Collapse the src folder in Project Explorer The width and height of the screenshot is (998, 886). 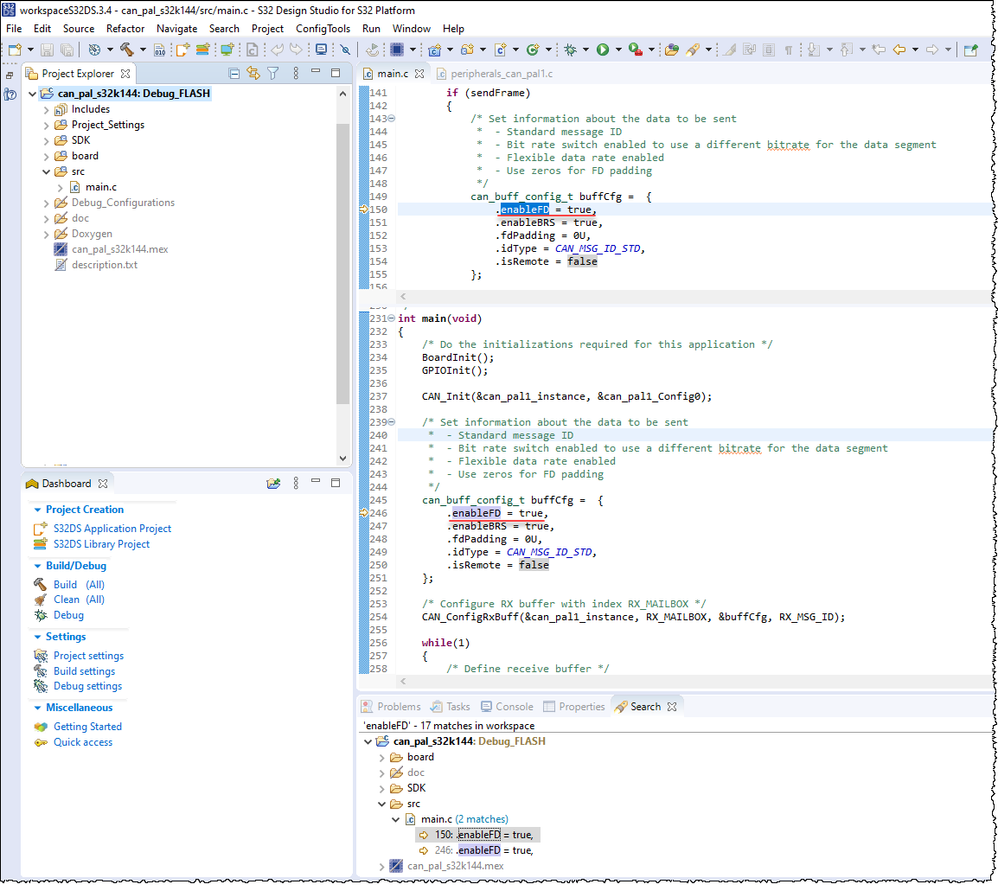46,172
